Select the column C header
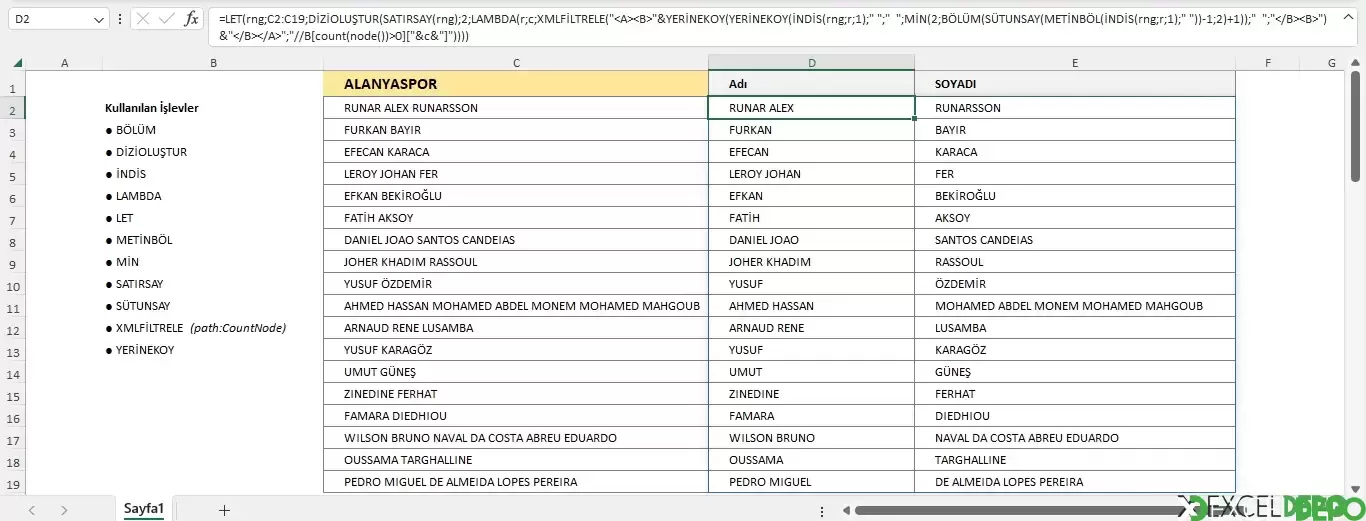 pyautogui.click(x=516, y=63)
